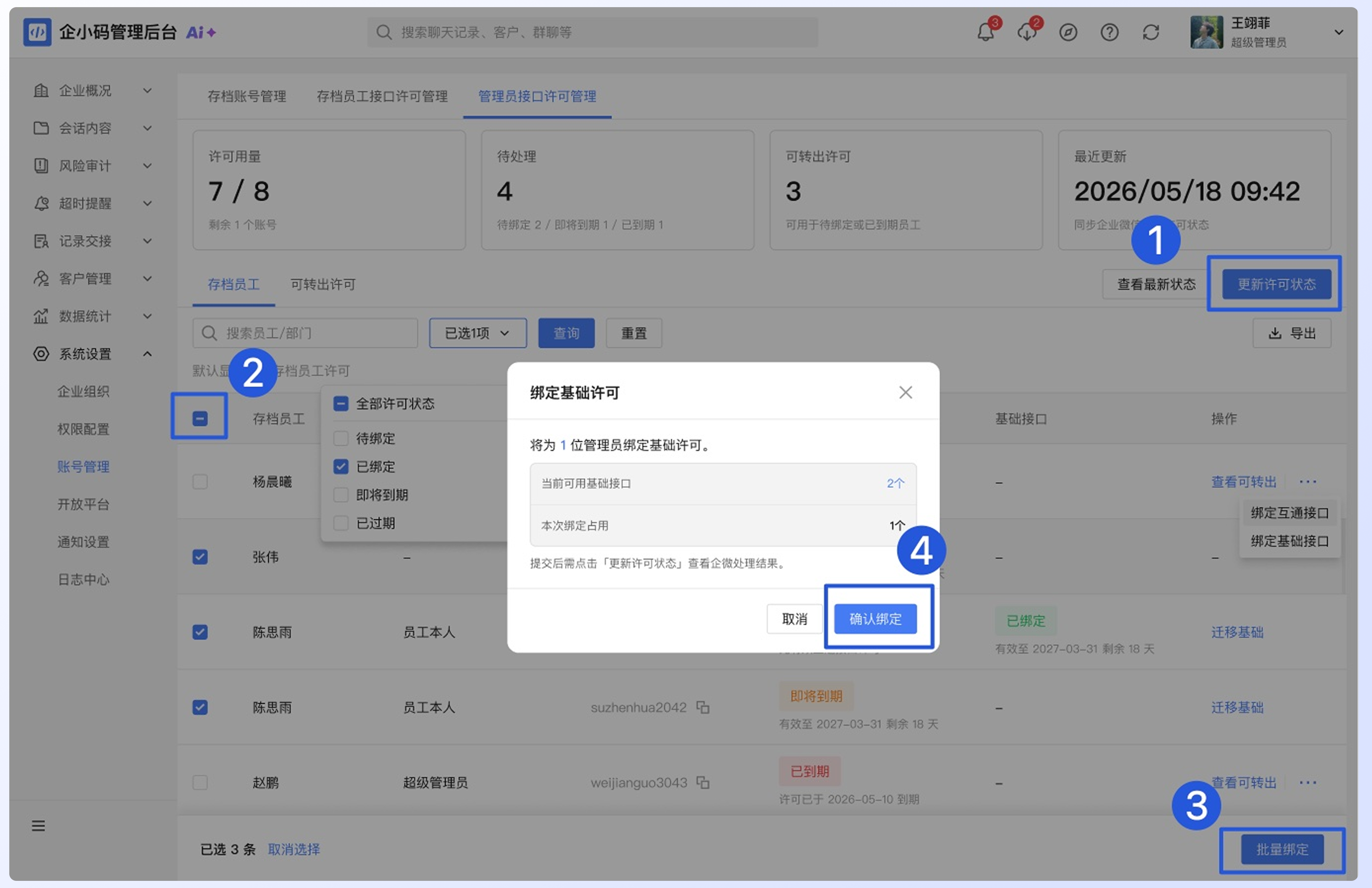Uncheck the 已绑定 filter option
The height and width of the screenshot is (888, 1372).
(x=341, y=467)
